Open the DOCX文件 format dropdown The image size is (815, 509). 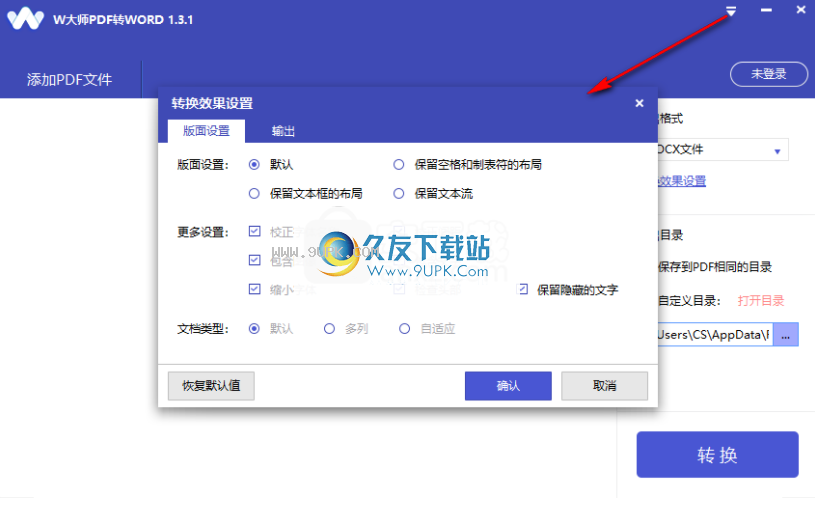[x=723, y=150]
